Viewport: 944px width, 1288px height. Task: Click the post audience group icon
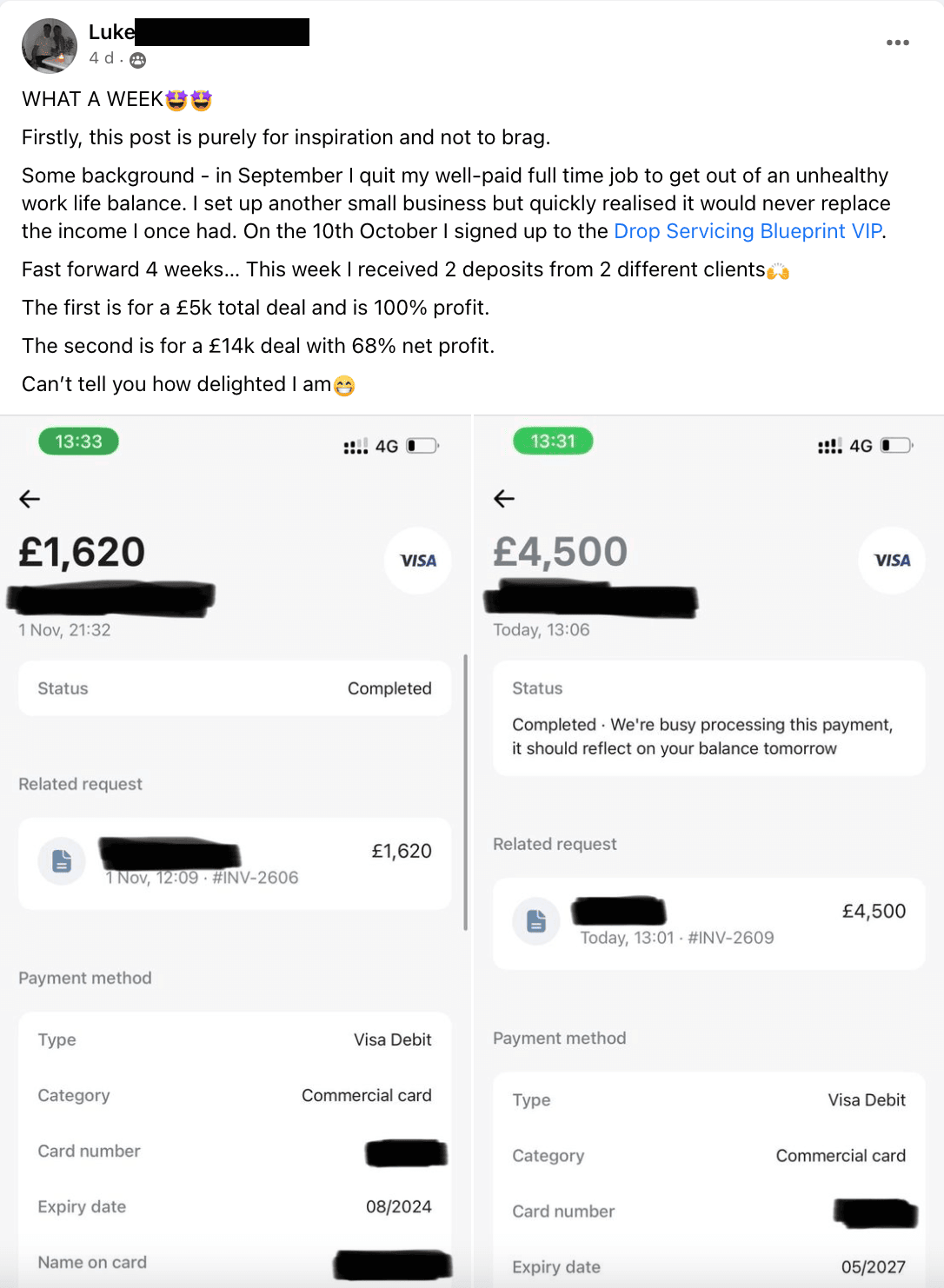point(137,60)
